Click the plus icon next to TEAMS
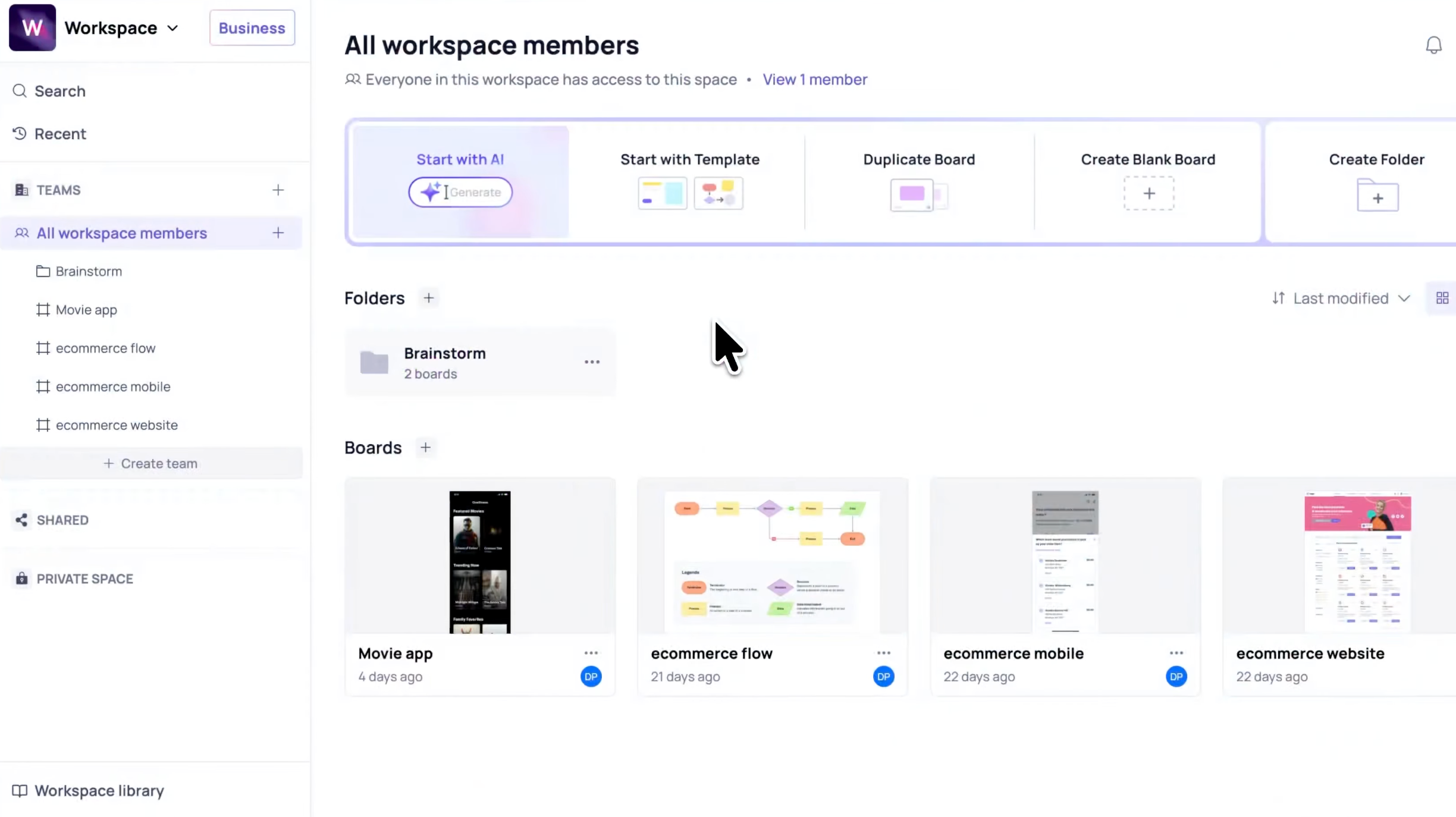The height and width of the screenshot is (817, 1456). click(x=278, y=190)
